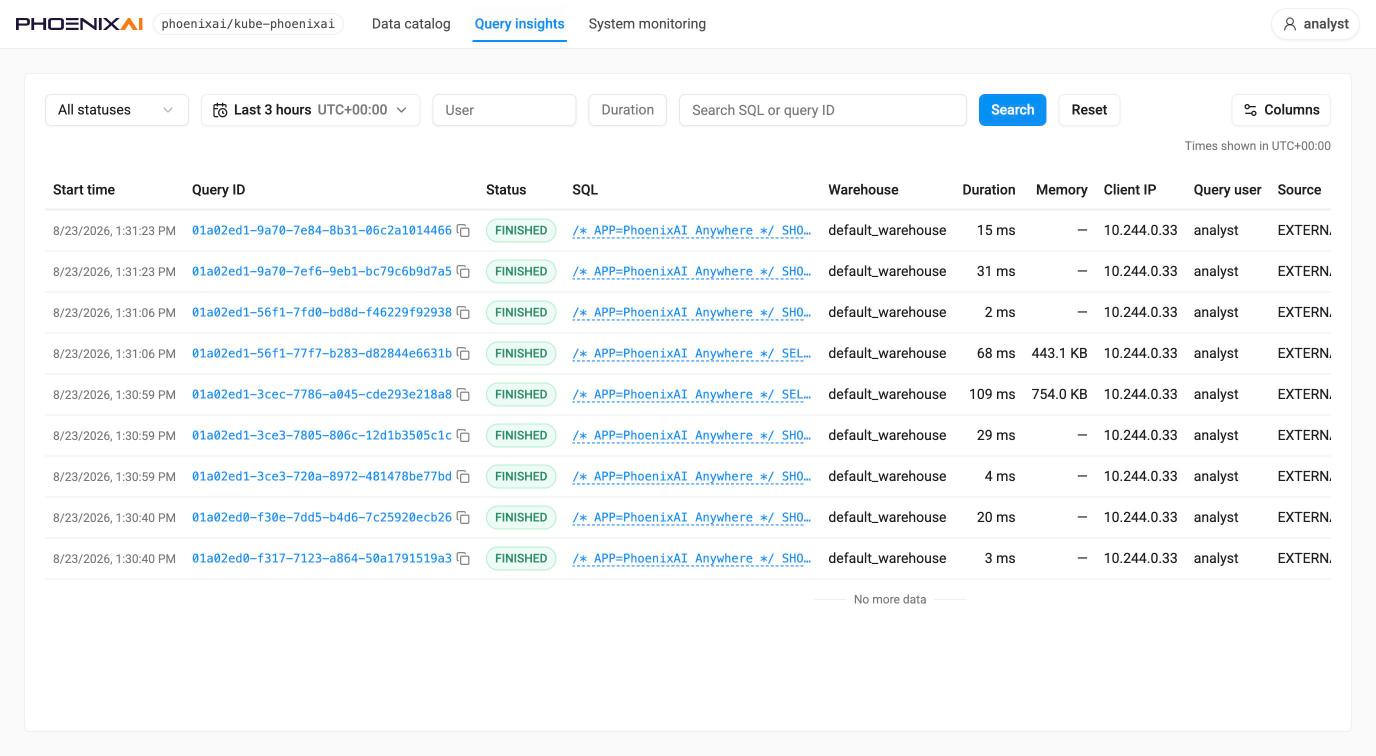Copy query ID ending 481478be77bd
The width and height of the screenshot is (1376, 756).
click(463, 477)
